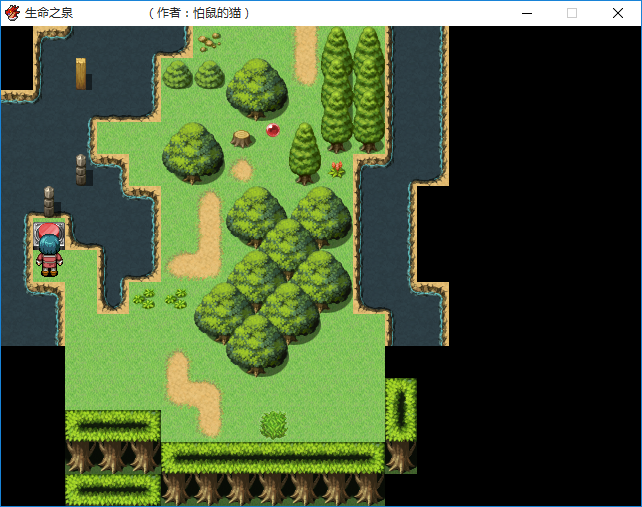
Task: Minimize the game window
Action: (527, 13)
